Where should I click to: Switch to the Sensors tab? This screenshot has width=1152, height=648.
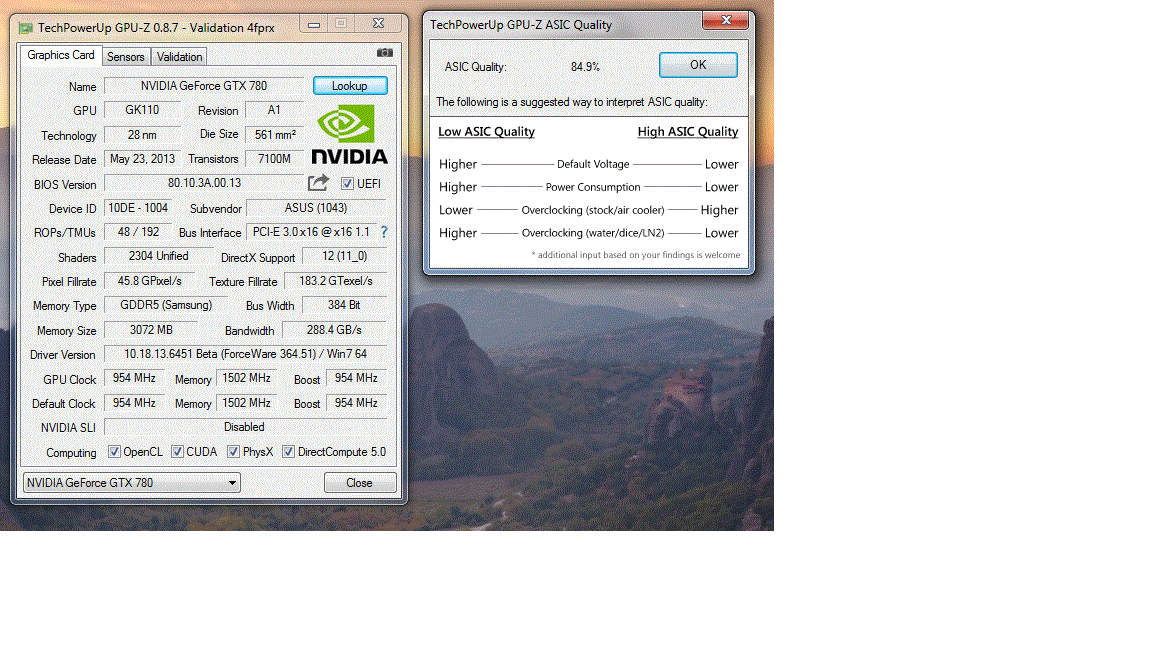point(126,57)
